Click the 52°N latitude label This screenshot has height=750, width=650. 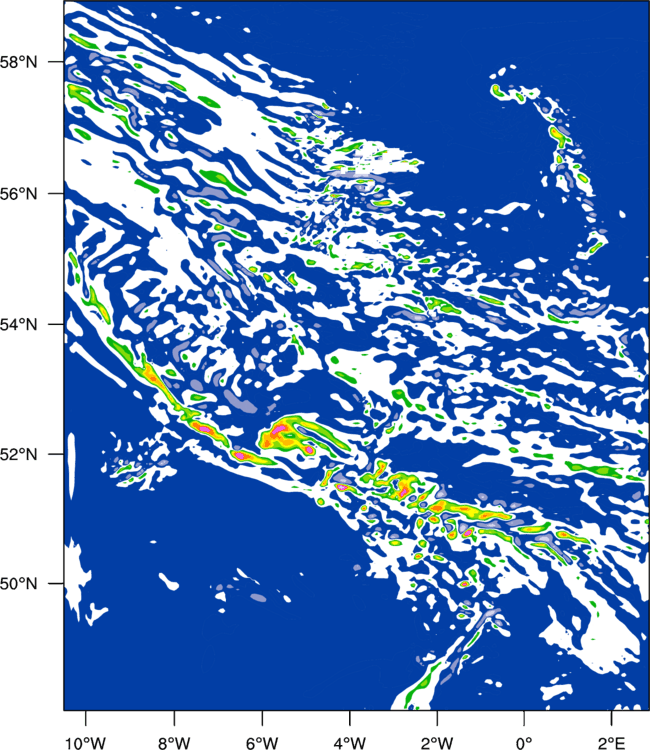[x=19, y=454]
